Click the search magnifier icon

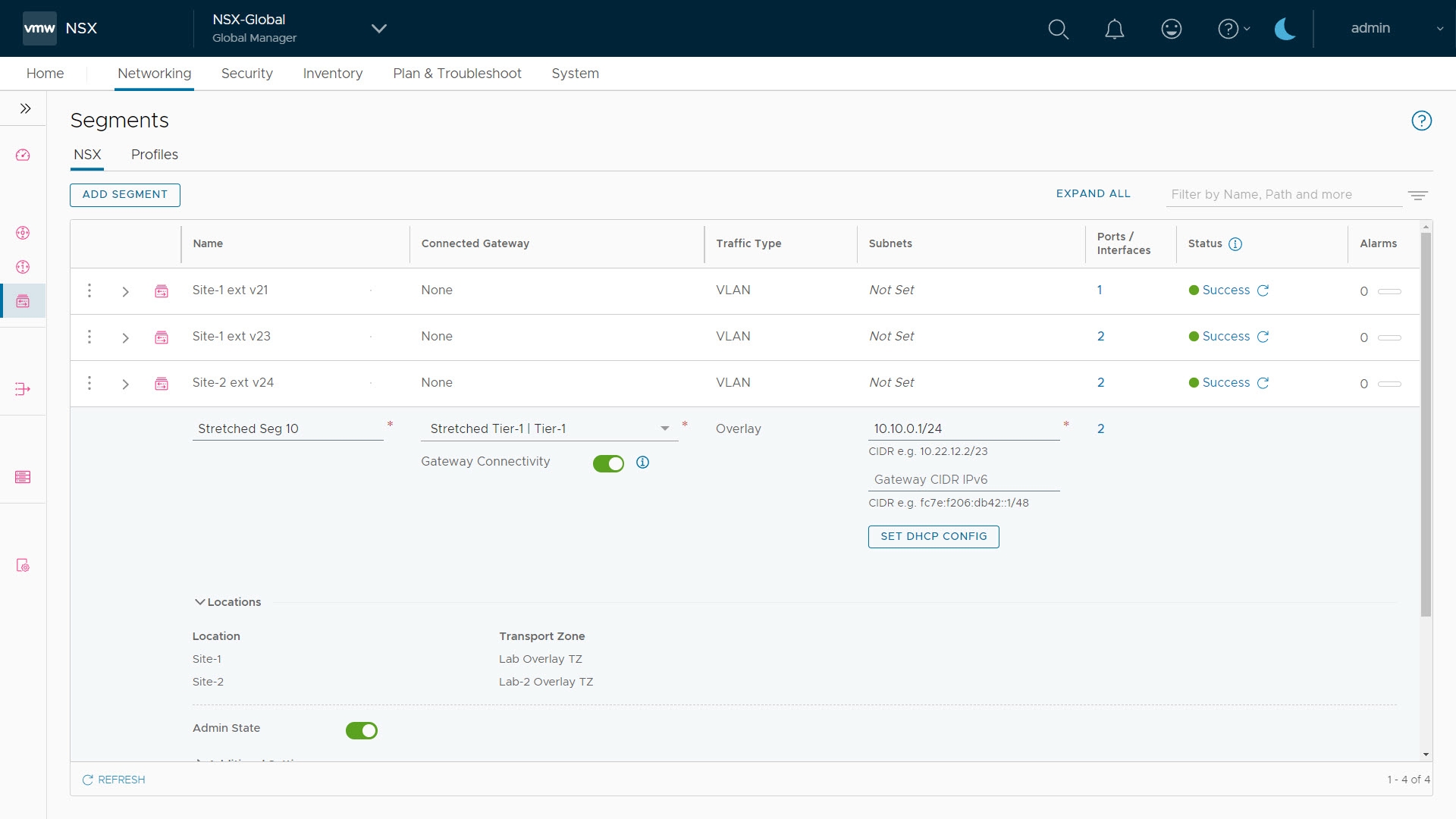click(1058, 29)
